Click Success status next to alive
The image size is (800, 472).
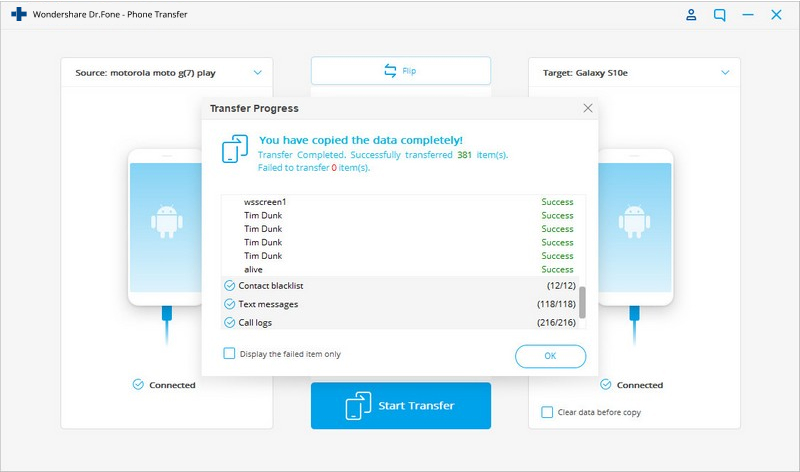(x=557, y=269)
